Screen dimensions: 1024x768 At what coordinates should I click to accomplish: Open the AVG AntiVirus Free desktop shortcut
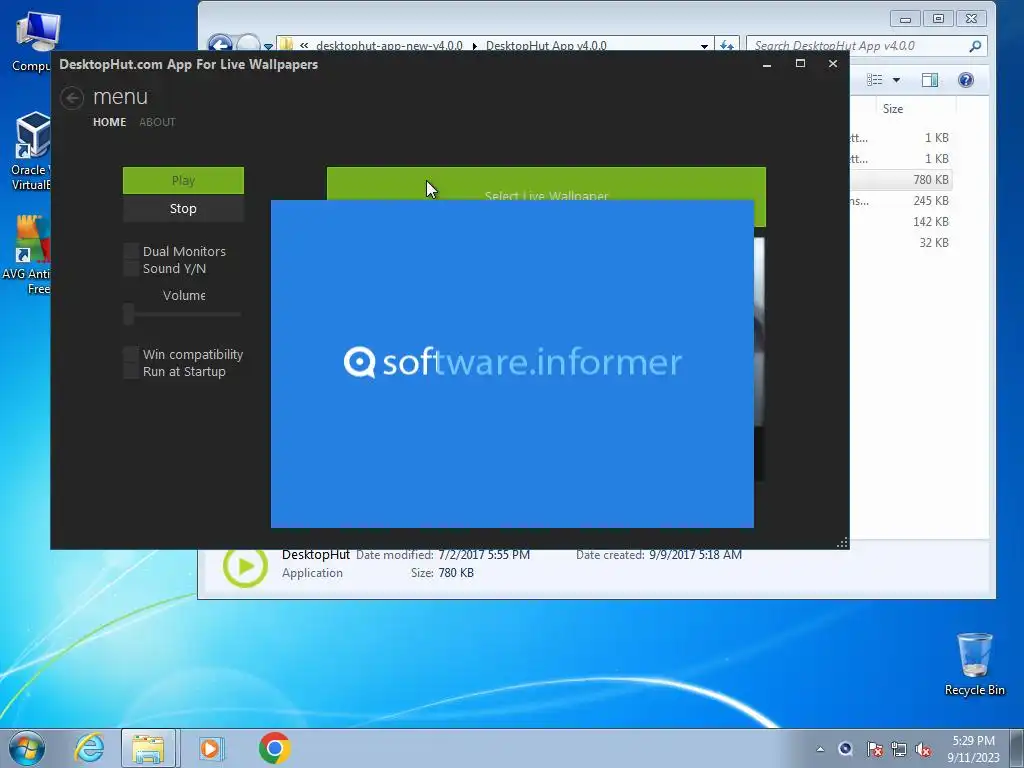point(27,255)
